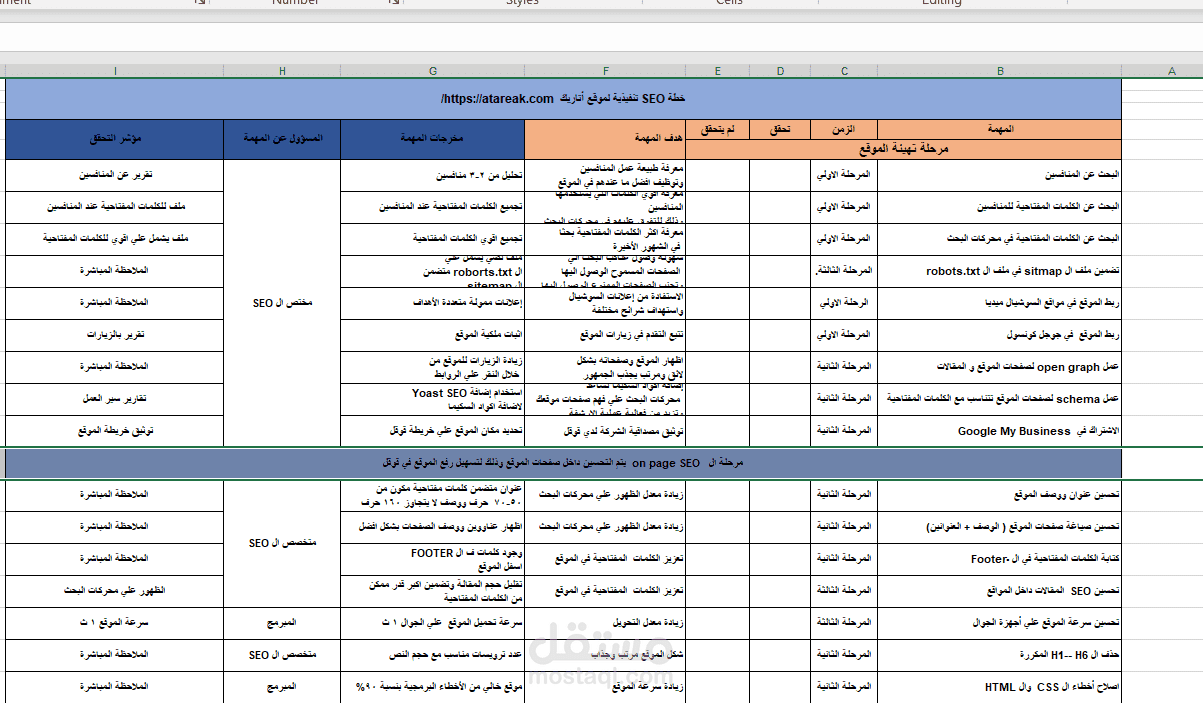Click the header cell "المسؤول عن المهمة"
This screenshot has width=1203, height=703.
pyautogui.click(x=282, y=139)
